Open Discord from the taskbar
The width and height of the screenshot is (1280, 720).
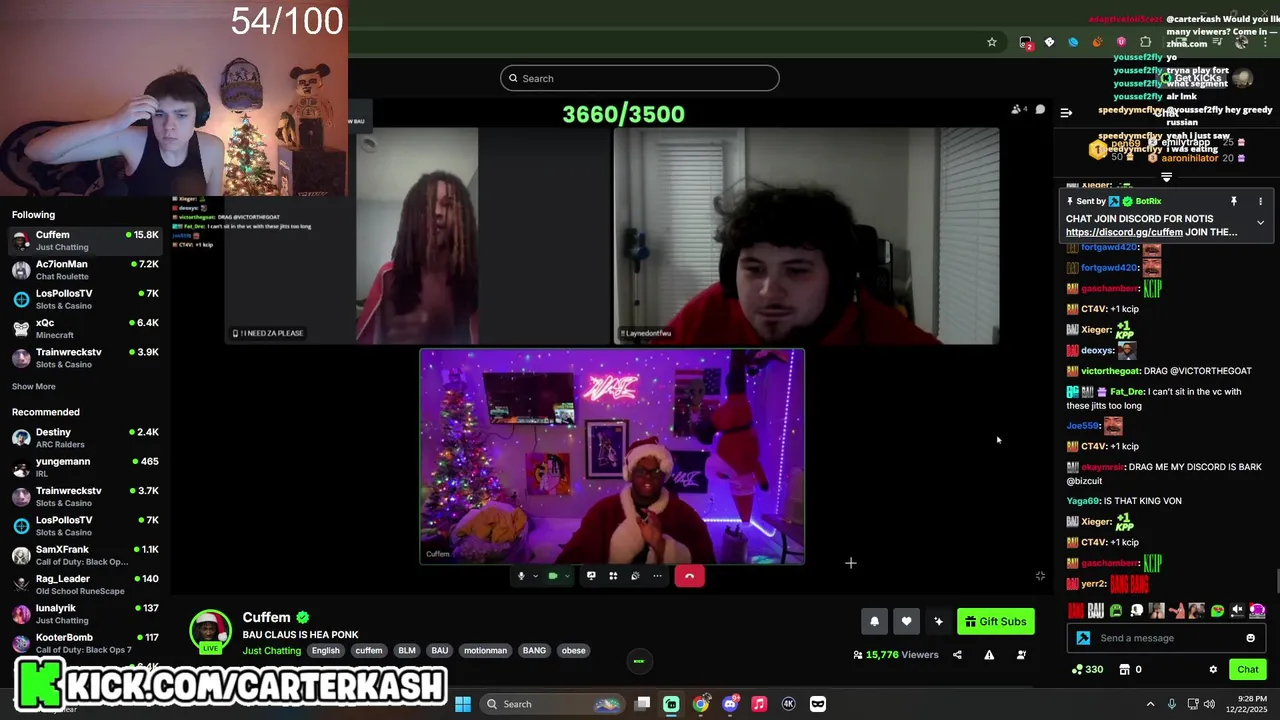coord(730,704)
